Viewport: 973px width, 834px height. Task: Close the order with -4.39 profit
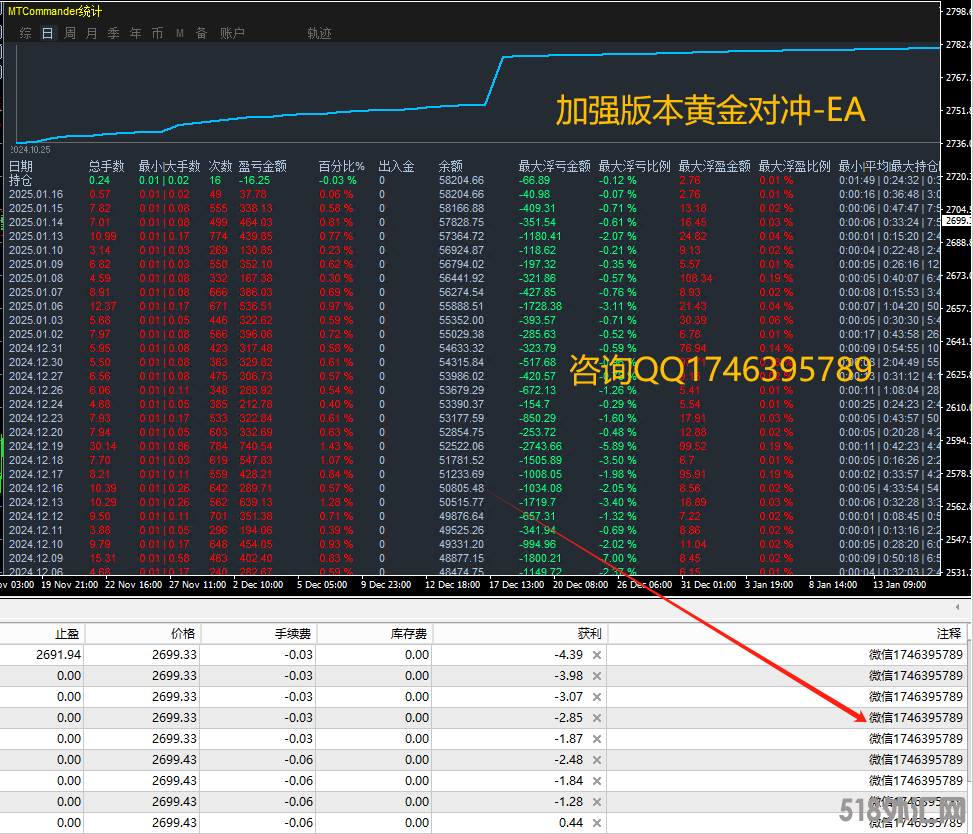coord(597,655)
